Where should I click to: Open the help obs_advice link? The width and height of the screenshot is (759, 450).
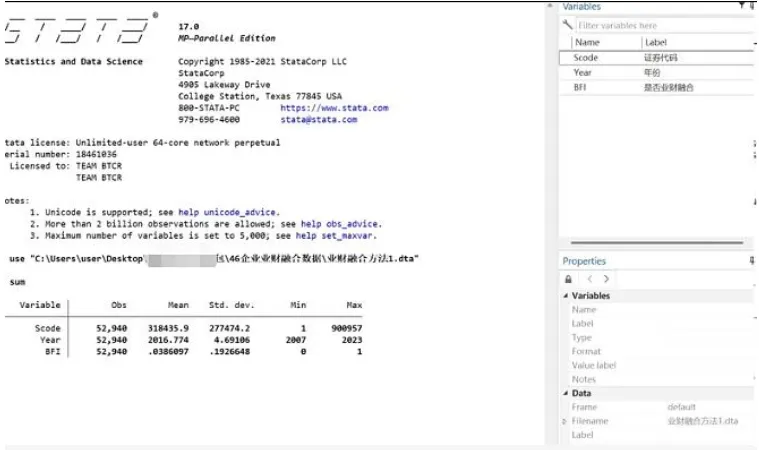point(341,224)
